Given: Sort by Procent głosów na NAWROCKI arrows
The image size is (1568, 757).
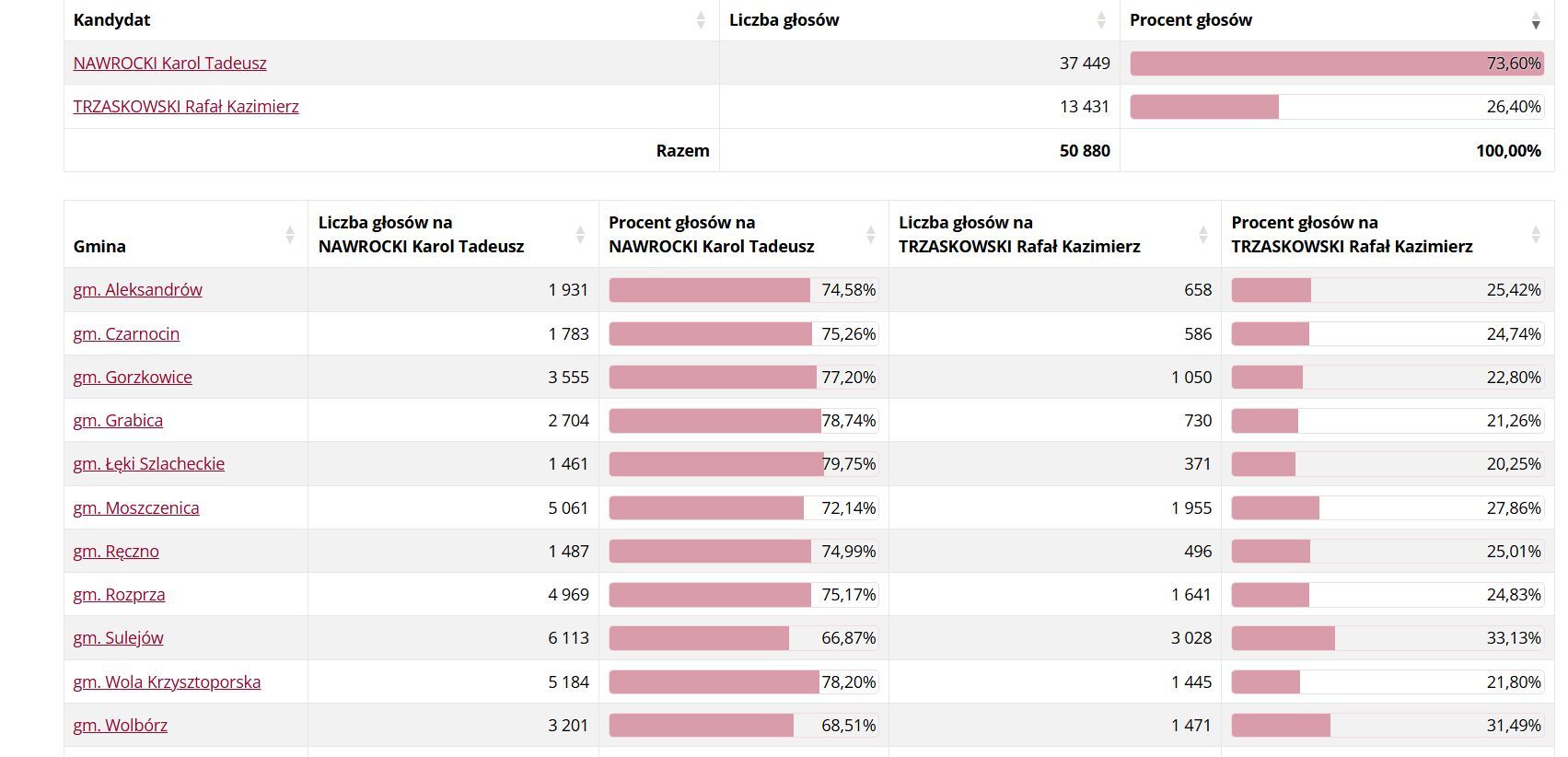Looking at the screenshot, I should click(870, 235).
